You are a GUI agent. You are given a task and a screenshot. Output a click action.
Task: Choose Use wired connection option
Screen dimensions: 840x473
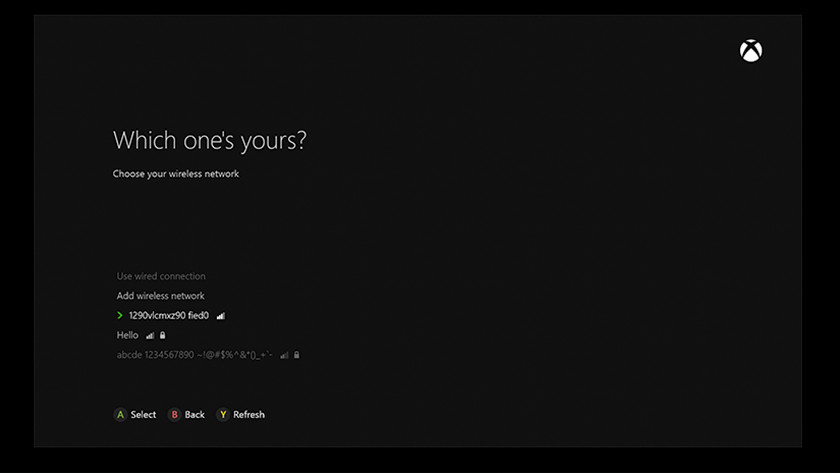click(161, 276)
